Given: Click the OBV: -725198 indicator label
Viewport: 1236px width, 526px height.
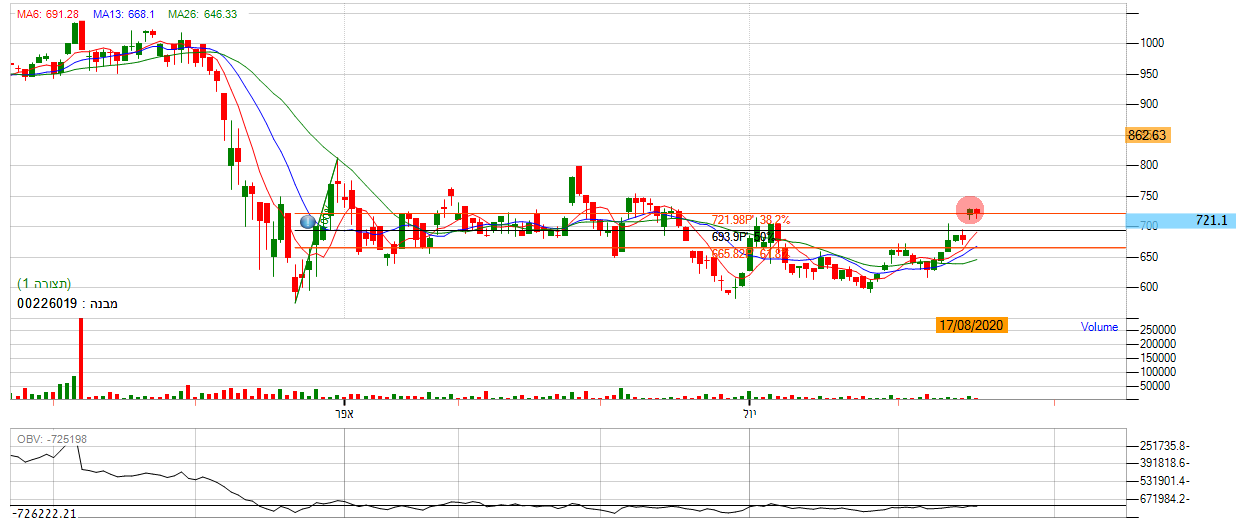Looking at the screenshot, I should (x=52, y=440).
